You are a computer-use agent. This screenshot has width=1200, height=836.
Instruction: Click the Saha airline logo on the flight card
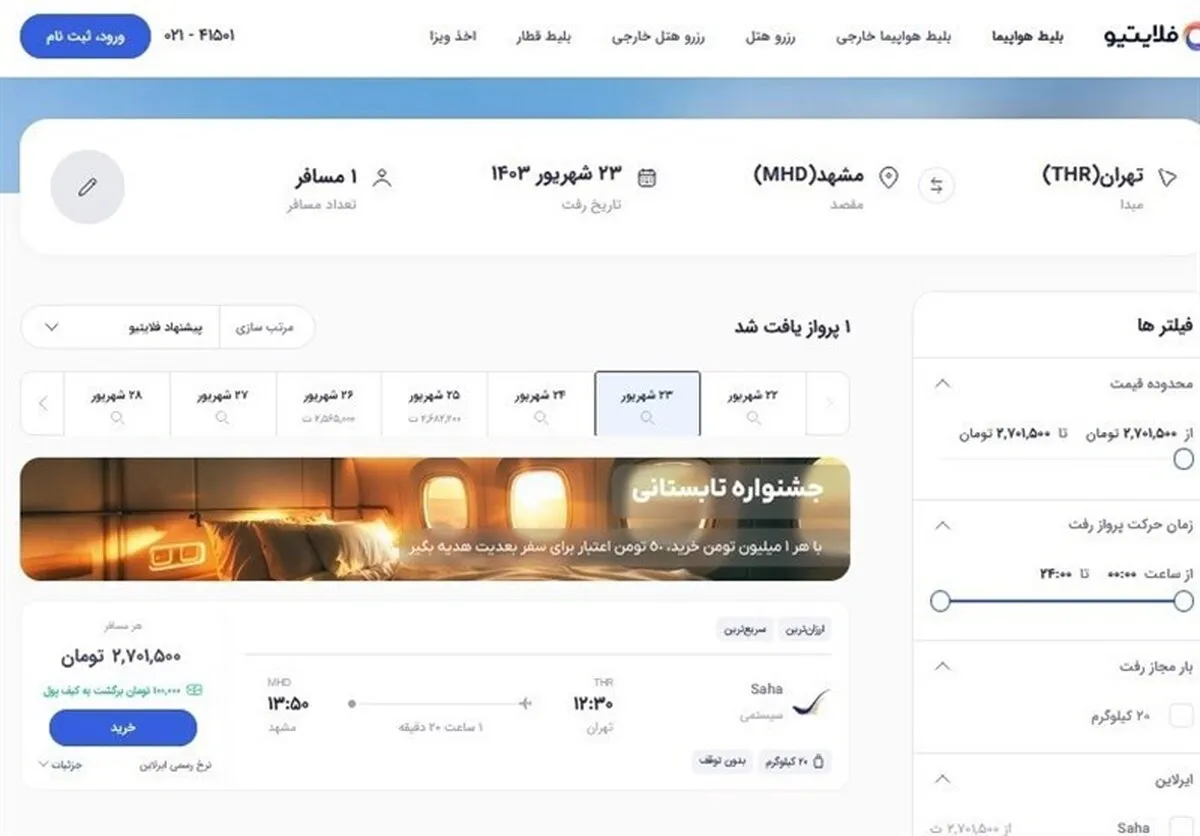point(811,703)
